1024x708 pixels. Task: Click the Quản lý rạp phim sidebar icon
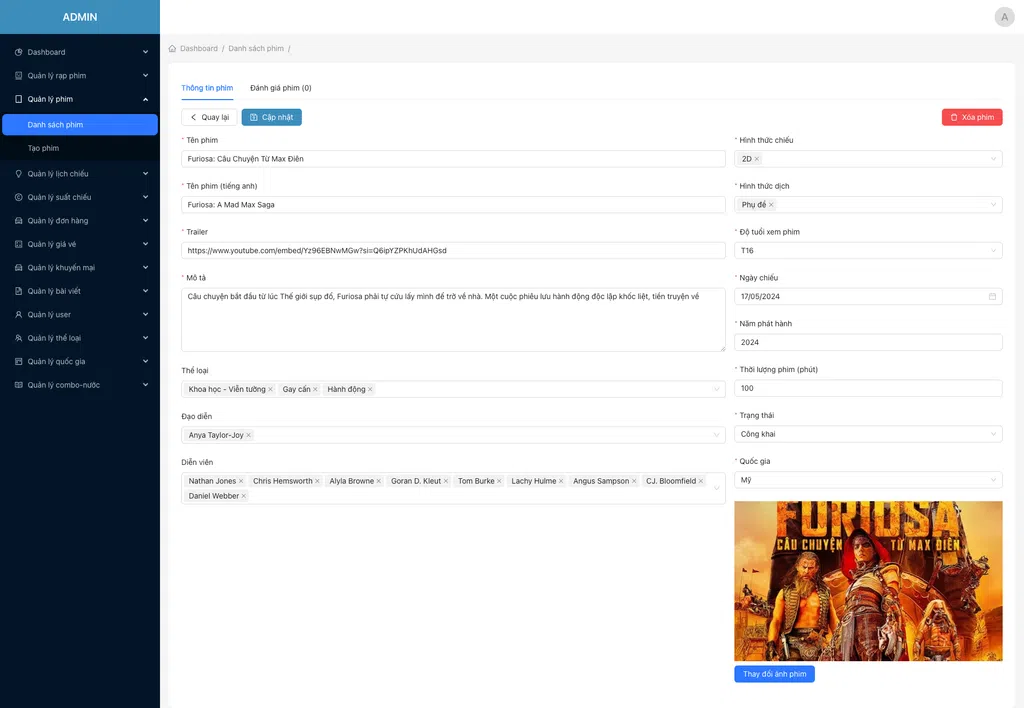point(19,76)
